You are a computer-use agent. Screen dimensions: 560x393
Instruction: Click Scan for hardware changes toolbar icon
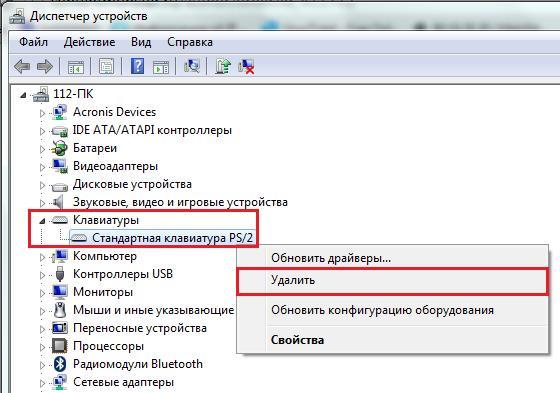click(192, 66)
